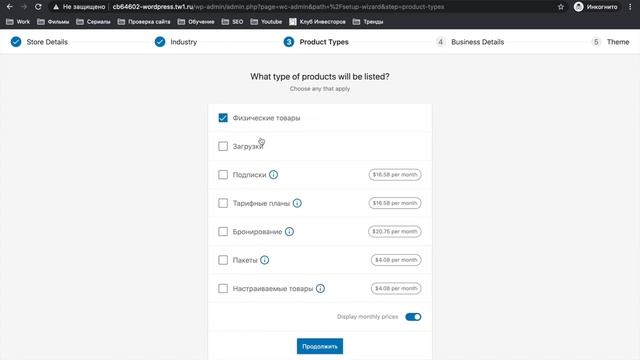Open the Сериалы bookmarks folder
This screenshot has width=640, height=360.
[93, 22]
